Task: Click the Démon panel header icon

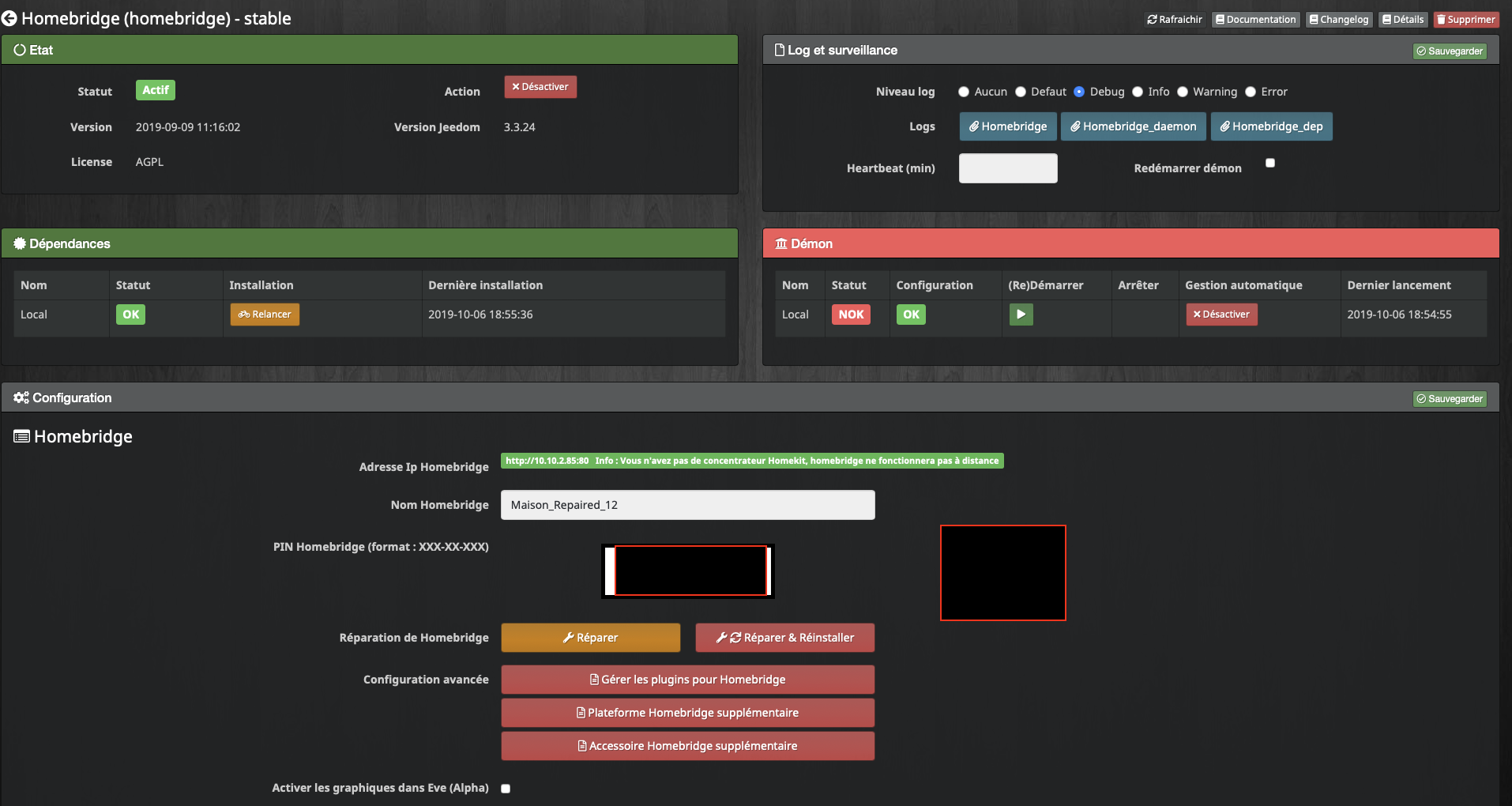Action: [x=781, y=243]
